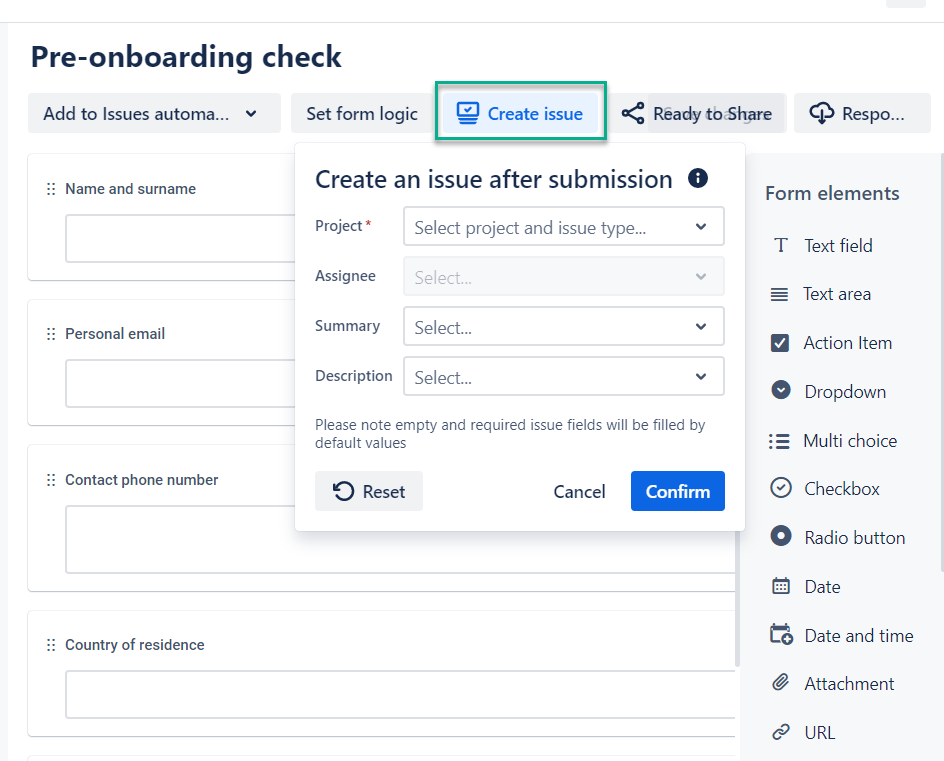The image size is (944, 761).
Task: Expand the Summary select dropdown
Action: tap(563, 327)
